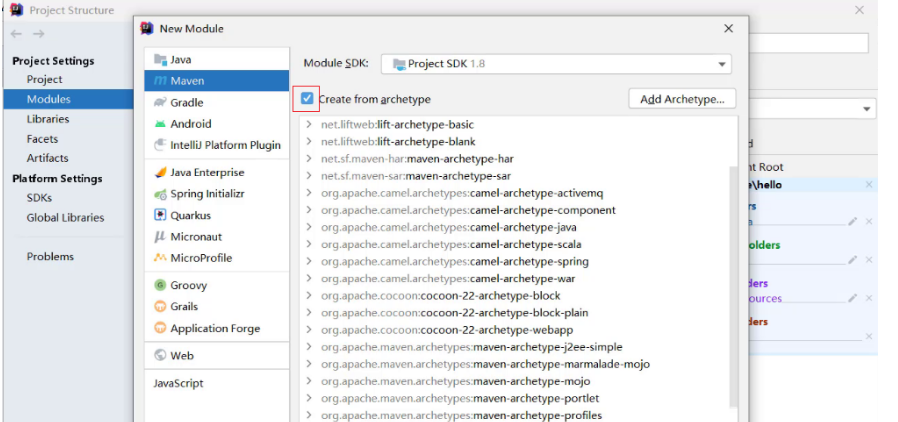Expand maven-archetype-sar node
The width and height of the screenshot is (898, 422).
point(309,176)
